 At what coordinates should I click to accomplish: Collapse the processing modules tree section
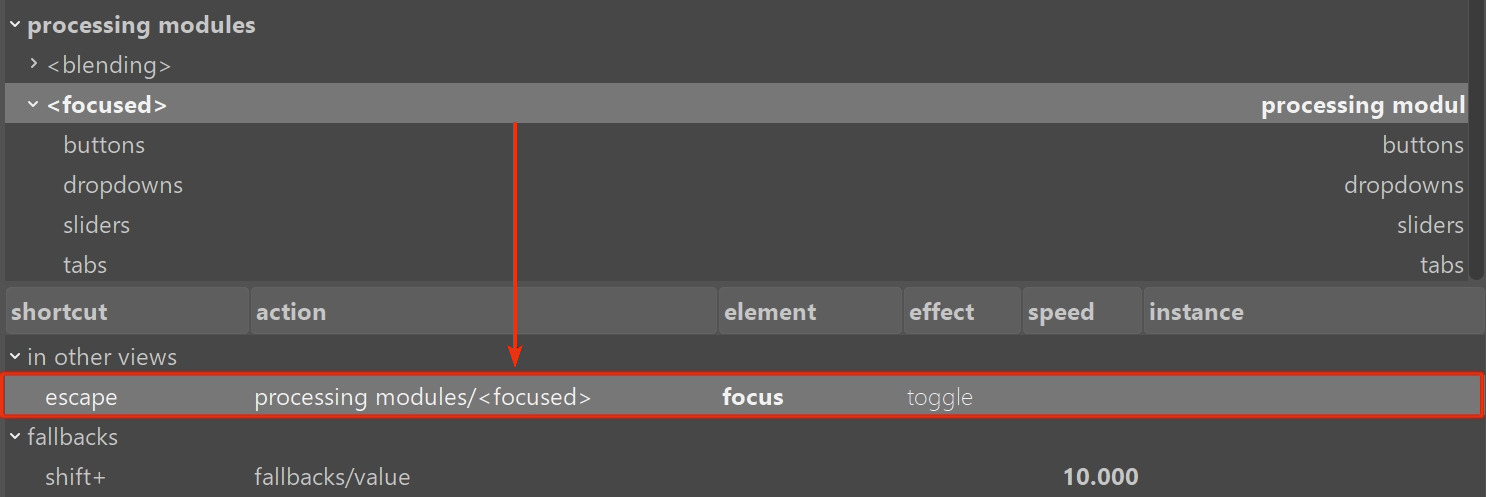coord(15,25)
